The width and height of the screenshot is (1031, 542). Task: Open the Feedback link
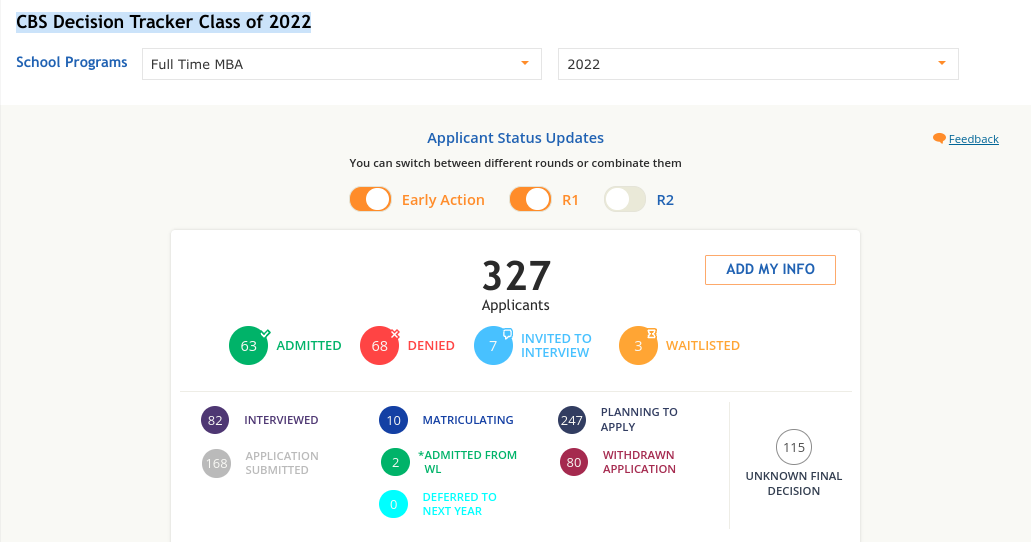pyautogui.click(x=973, y=139)
